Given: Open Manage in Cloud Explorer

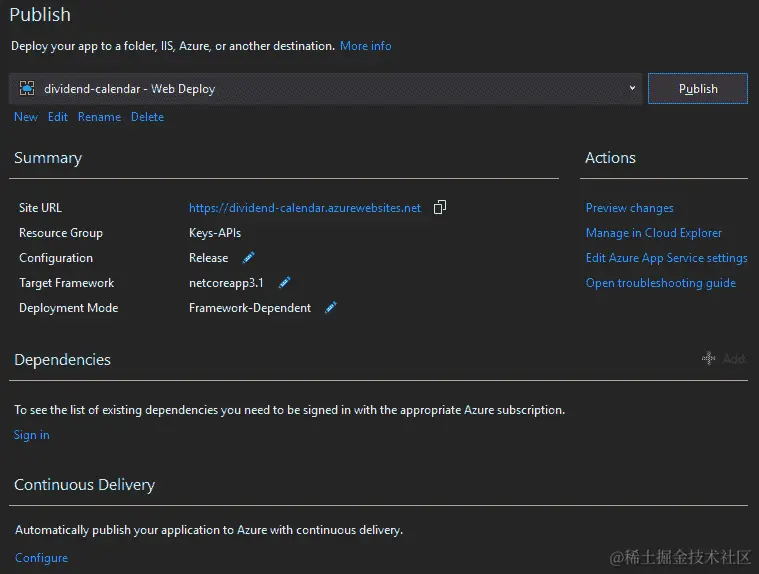Looking at the screenshot, I should pyautogui.click(x=653, y=233).
